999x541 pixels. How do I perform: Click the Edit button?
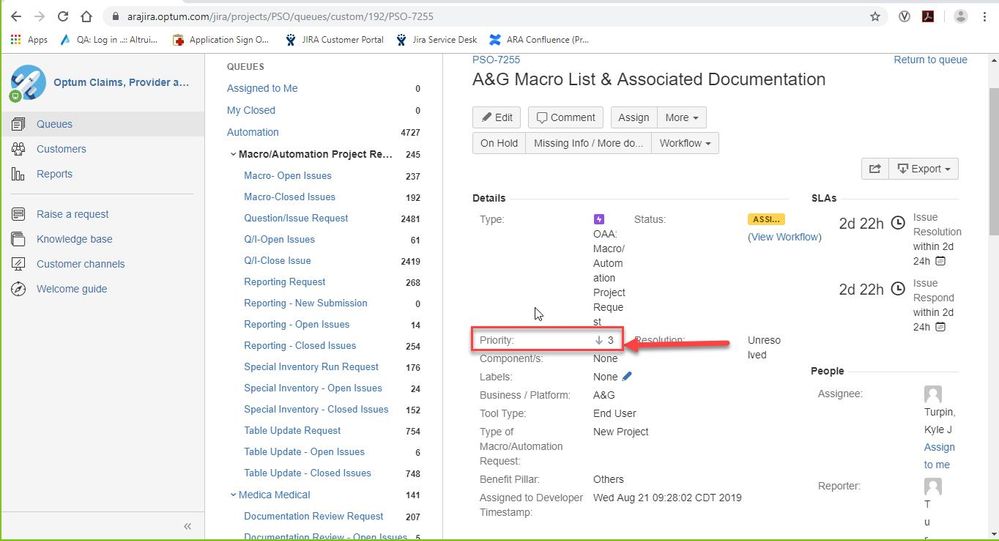click(496, 117)
